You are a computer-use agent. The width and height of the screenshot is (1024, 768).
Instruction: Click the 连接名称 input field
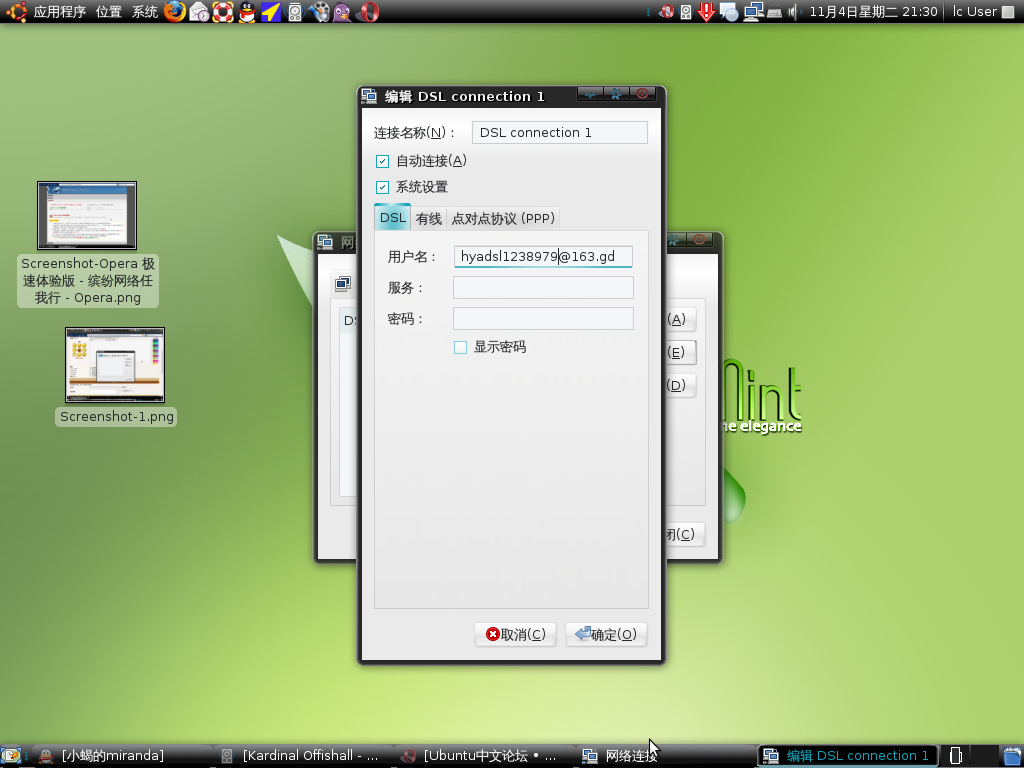[560, 133]
